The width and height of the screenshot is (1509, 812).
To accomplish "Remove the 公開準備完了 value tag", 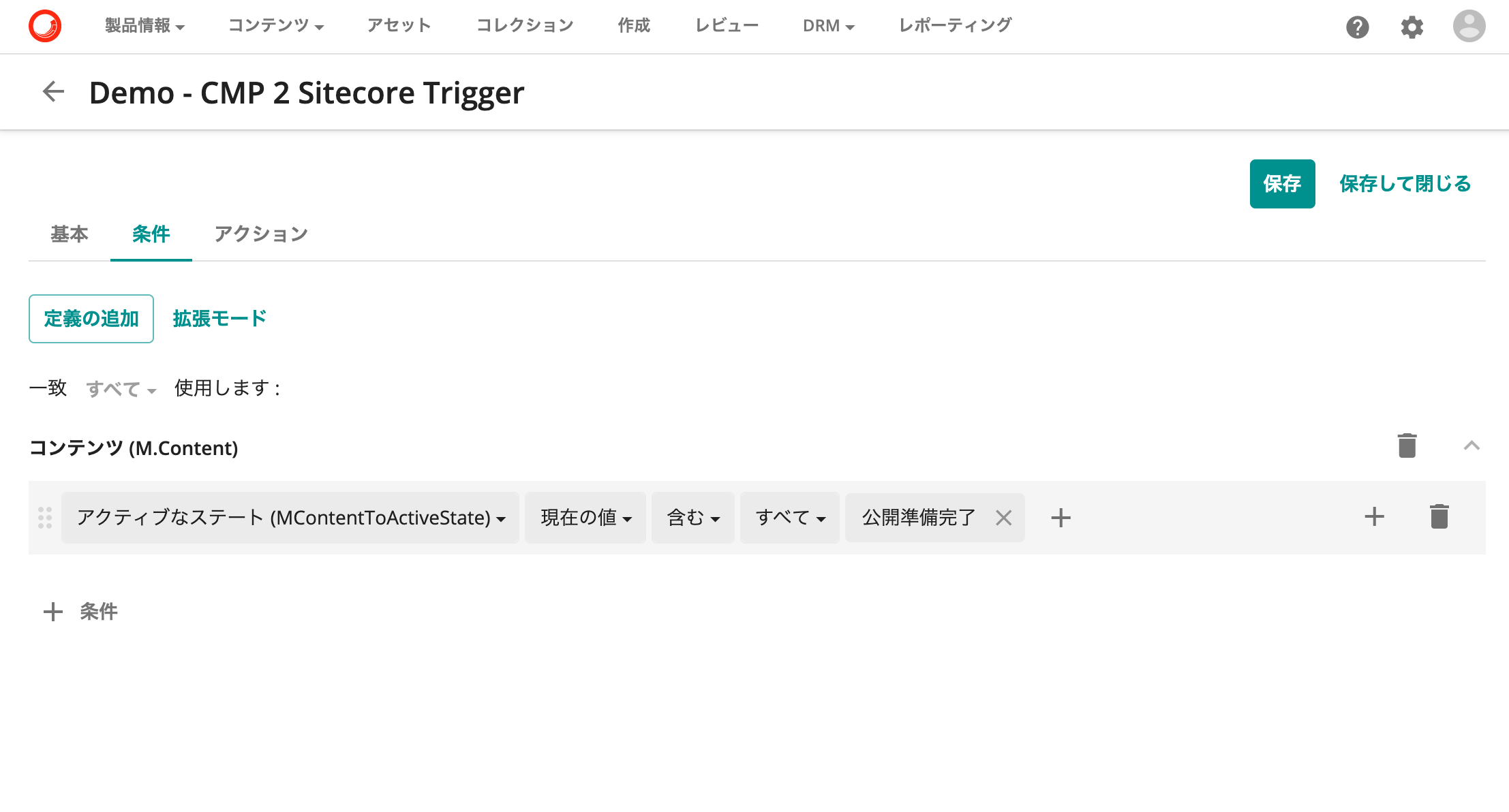I will 1003,518.
